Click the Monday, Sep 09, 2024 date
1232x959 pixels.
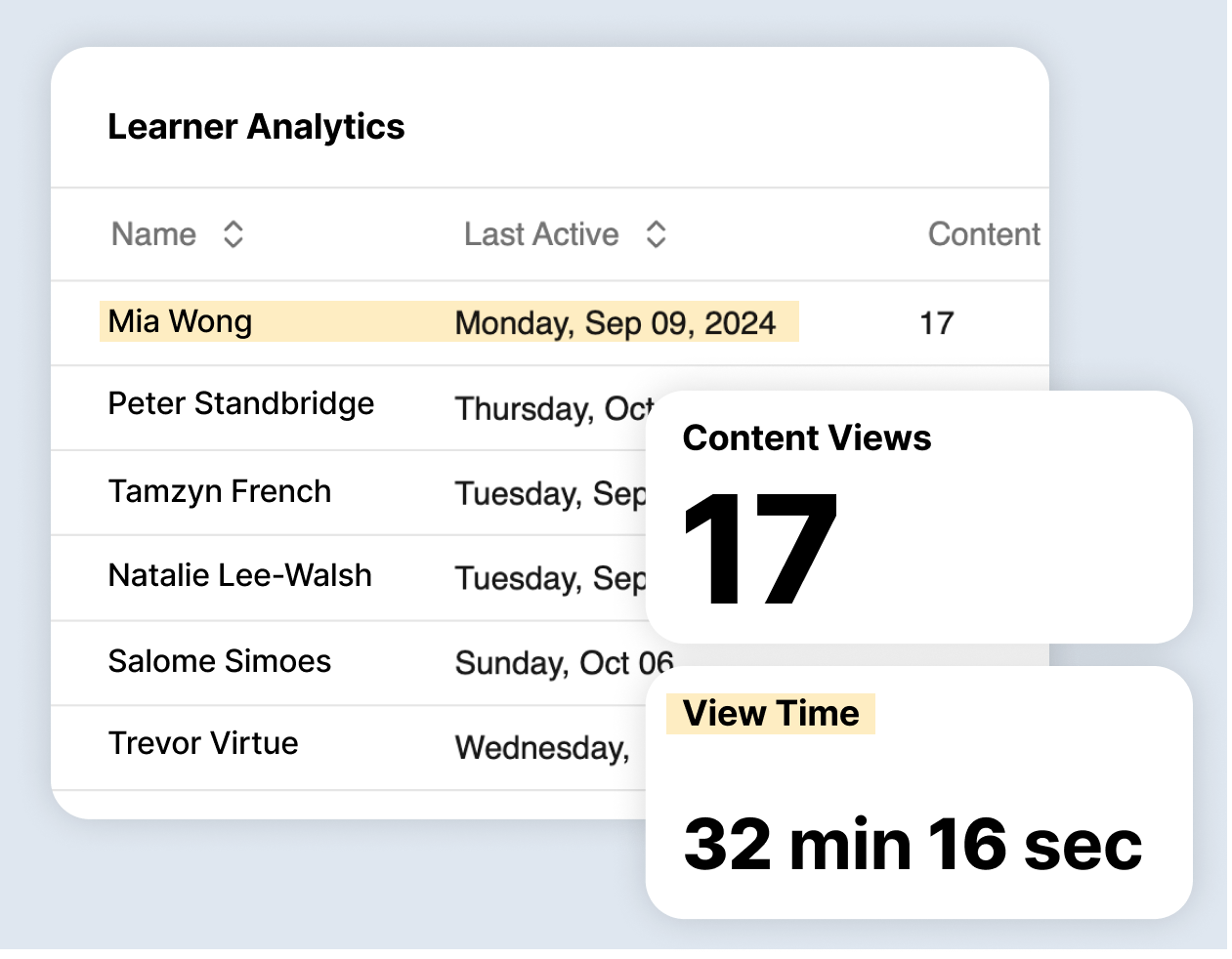click(x=615, y=323)
